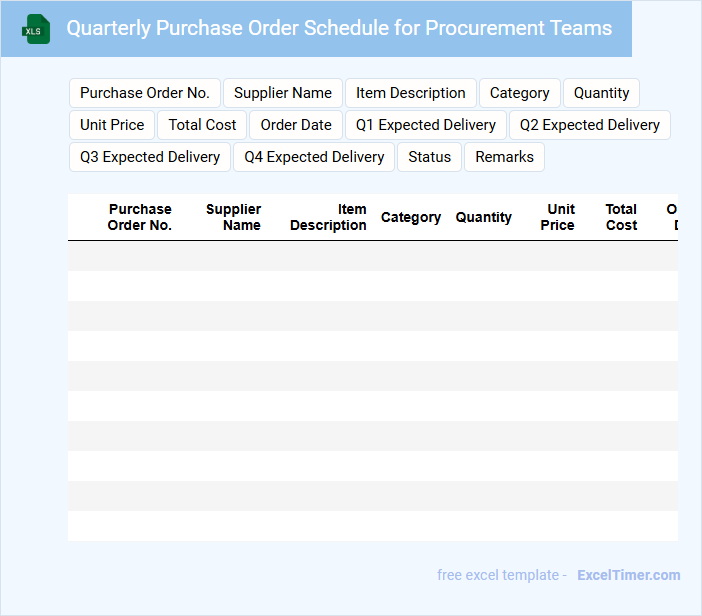Click the Supplier Name column header
This screenshot has width=702, height=616.
[234, 217]
